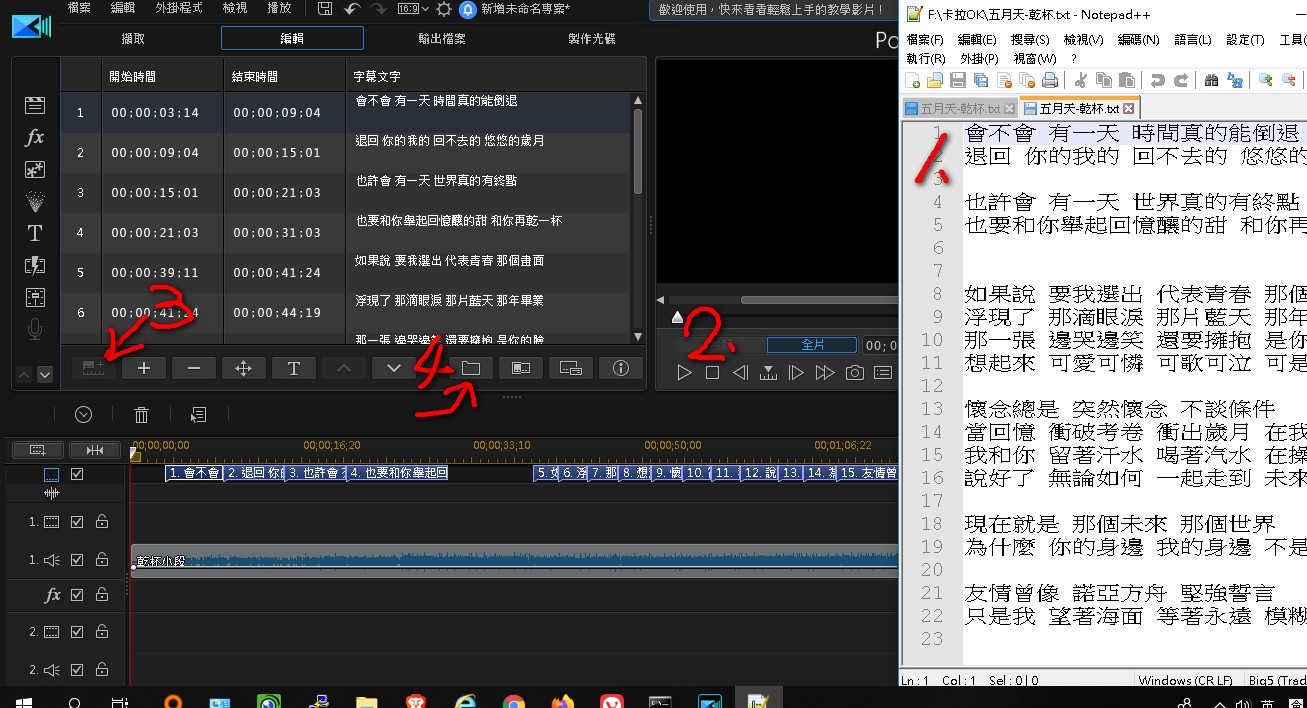Click the trash delete icon above timeline
The width and height of the screenshot is (1307, 708).
pos(142,414)
